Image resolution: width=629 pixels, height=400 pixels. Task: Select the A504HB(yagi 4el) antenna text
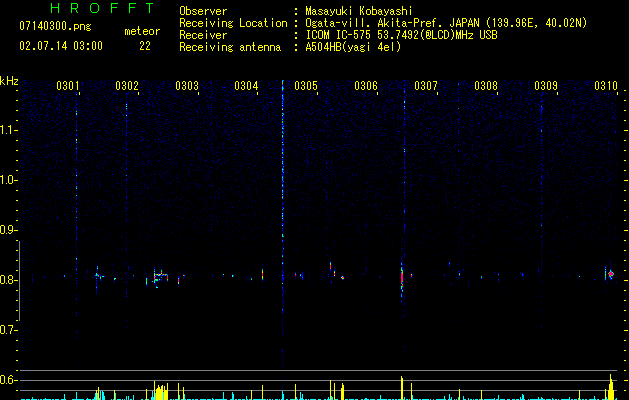[x=353, y=47]
